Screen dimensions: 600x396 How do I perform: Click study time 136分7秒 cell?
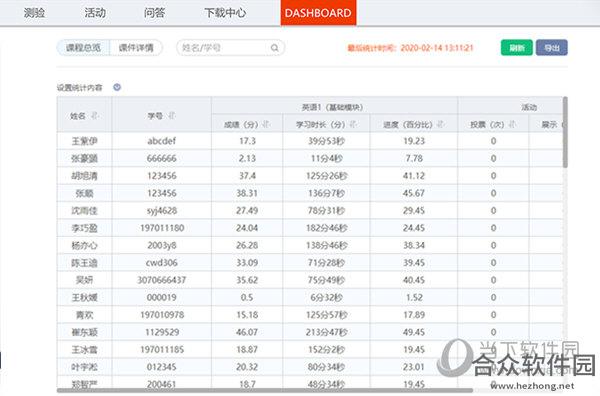pyautogui.click(x=326, y=193)
